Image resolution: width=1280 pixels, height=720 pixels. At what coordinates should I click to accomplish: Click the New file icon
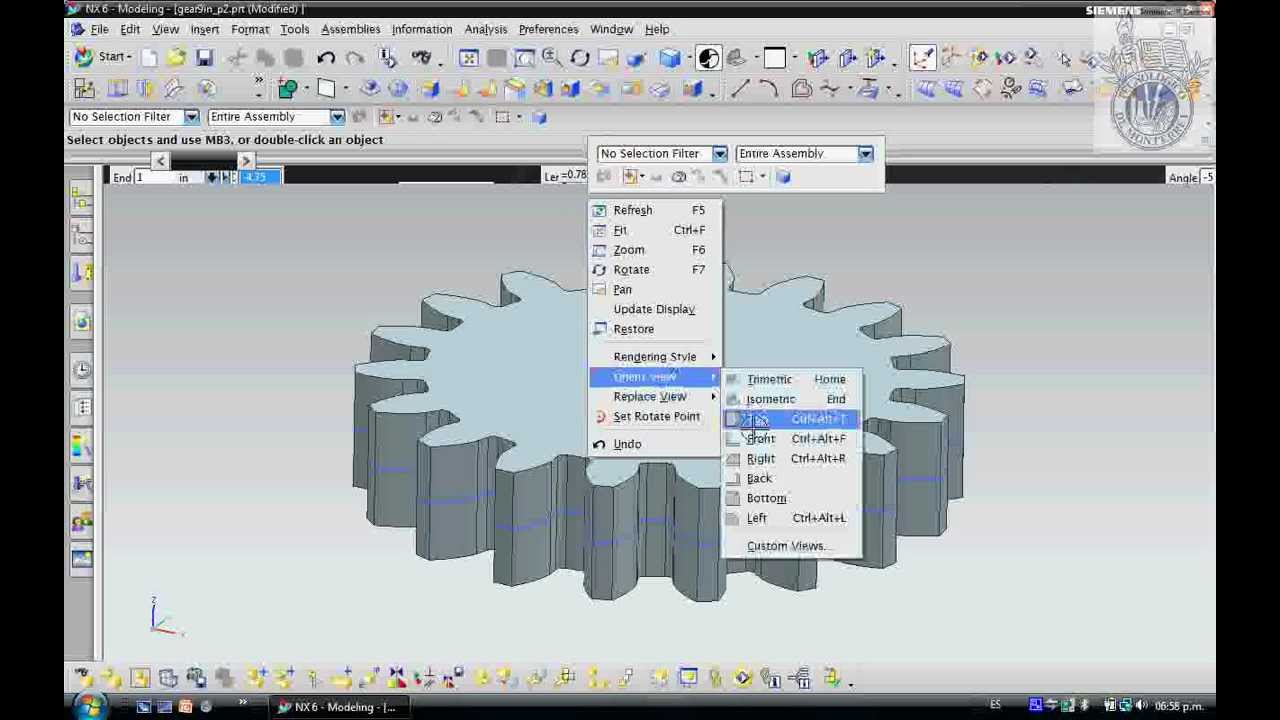tap(150, 58)
